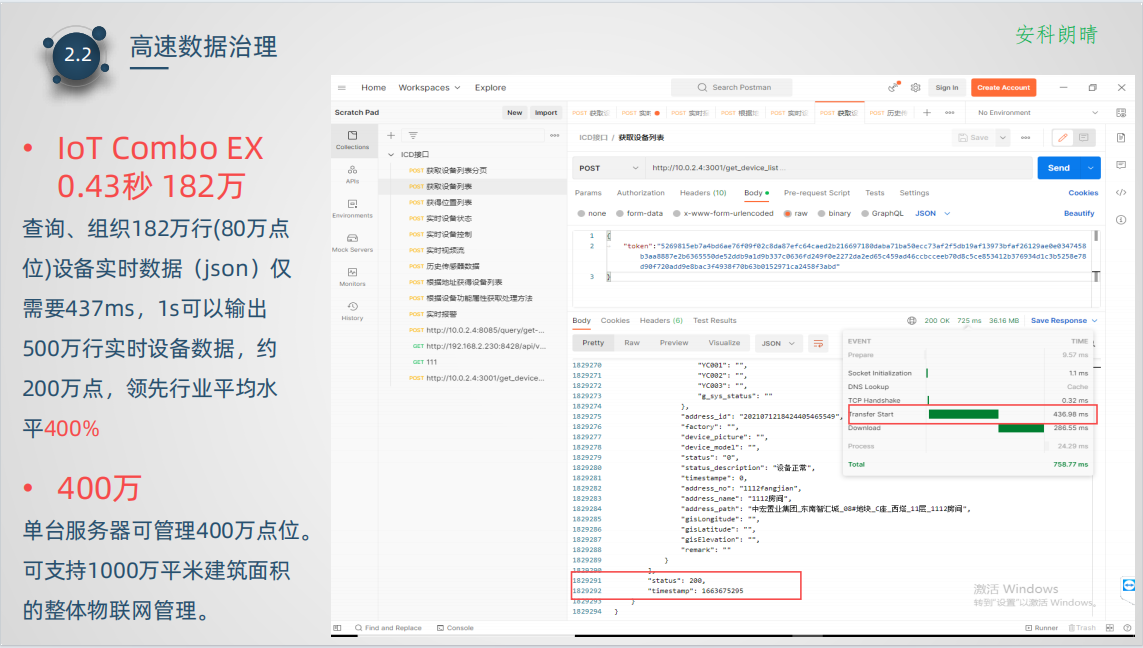1143x648 pixels.
Task: Click the Beautify link
Action: 1079,213
